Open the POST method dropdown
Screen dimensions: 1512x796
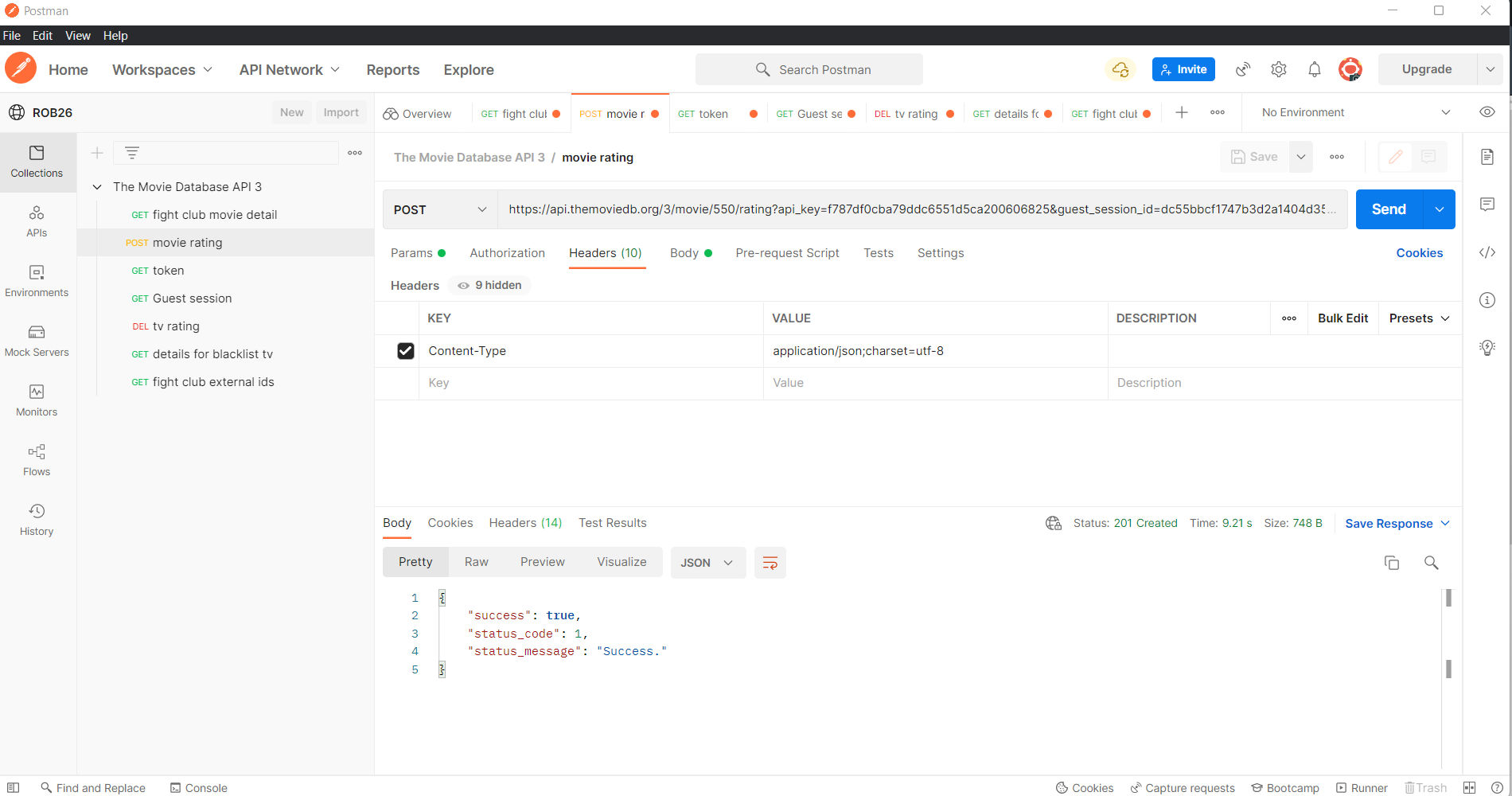[438, 209]
